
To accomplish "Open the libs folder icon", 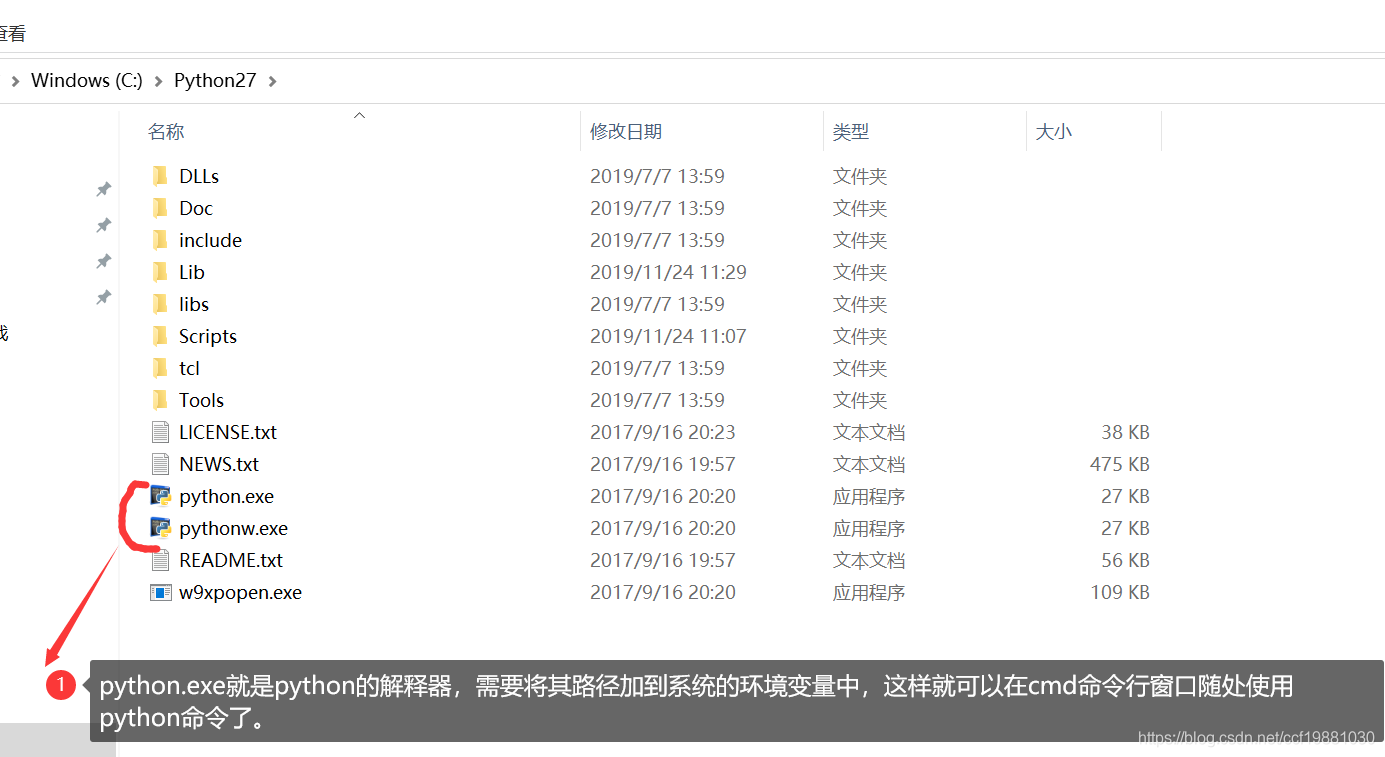I will (162, 303).
